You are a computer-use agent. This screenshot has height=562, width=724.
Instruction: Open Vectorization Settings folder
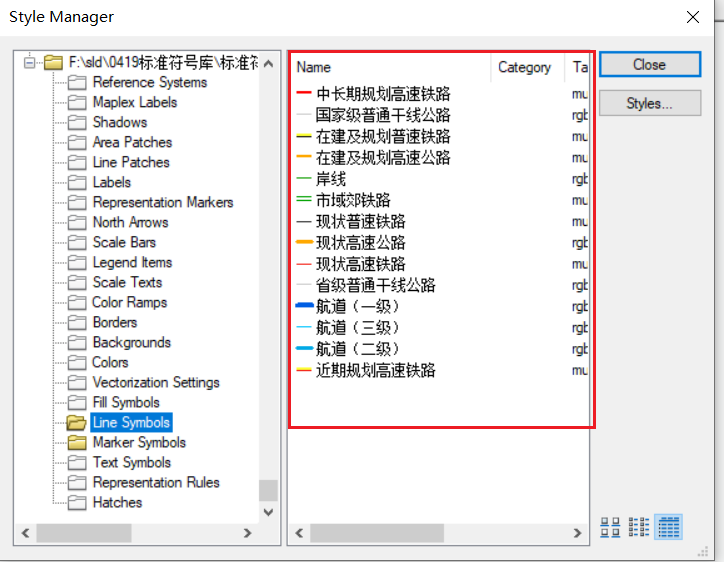pyautogui.click(x=156, y=382)
